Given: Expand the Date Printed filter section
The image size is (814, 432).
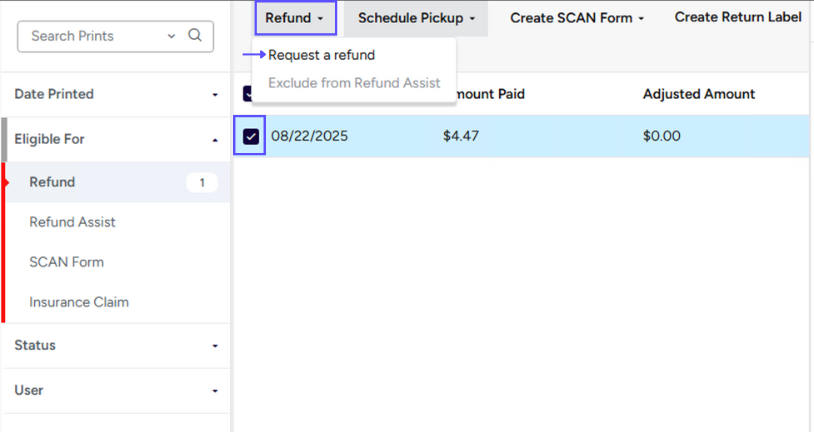Looking at the screenshot, I should [x=116, y=94].
